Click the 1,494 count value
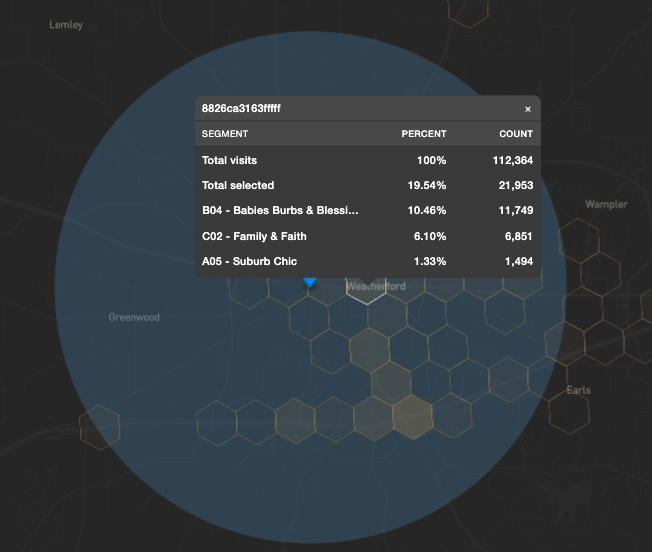 519,261
